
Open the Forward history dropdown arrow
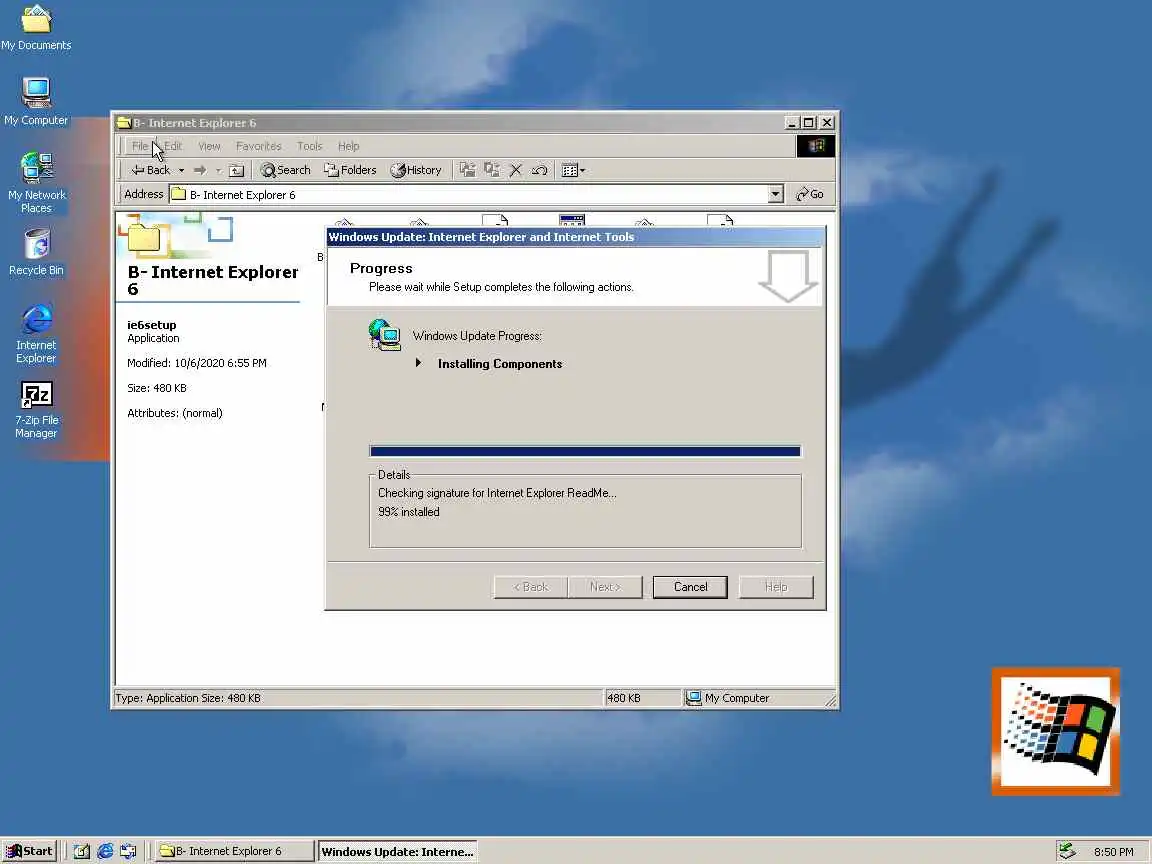click(x=218, y=170)
